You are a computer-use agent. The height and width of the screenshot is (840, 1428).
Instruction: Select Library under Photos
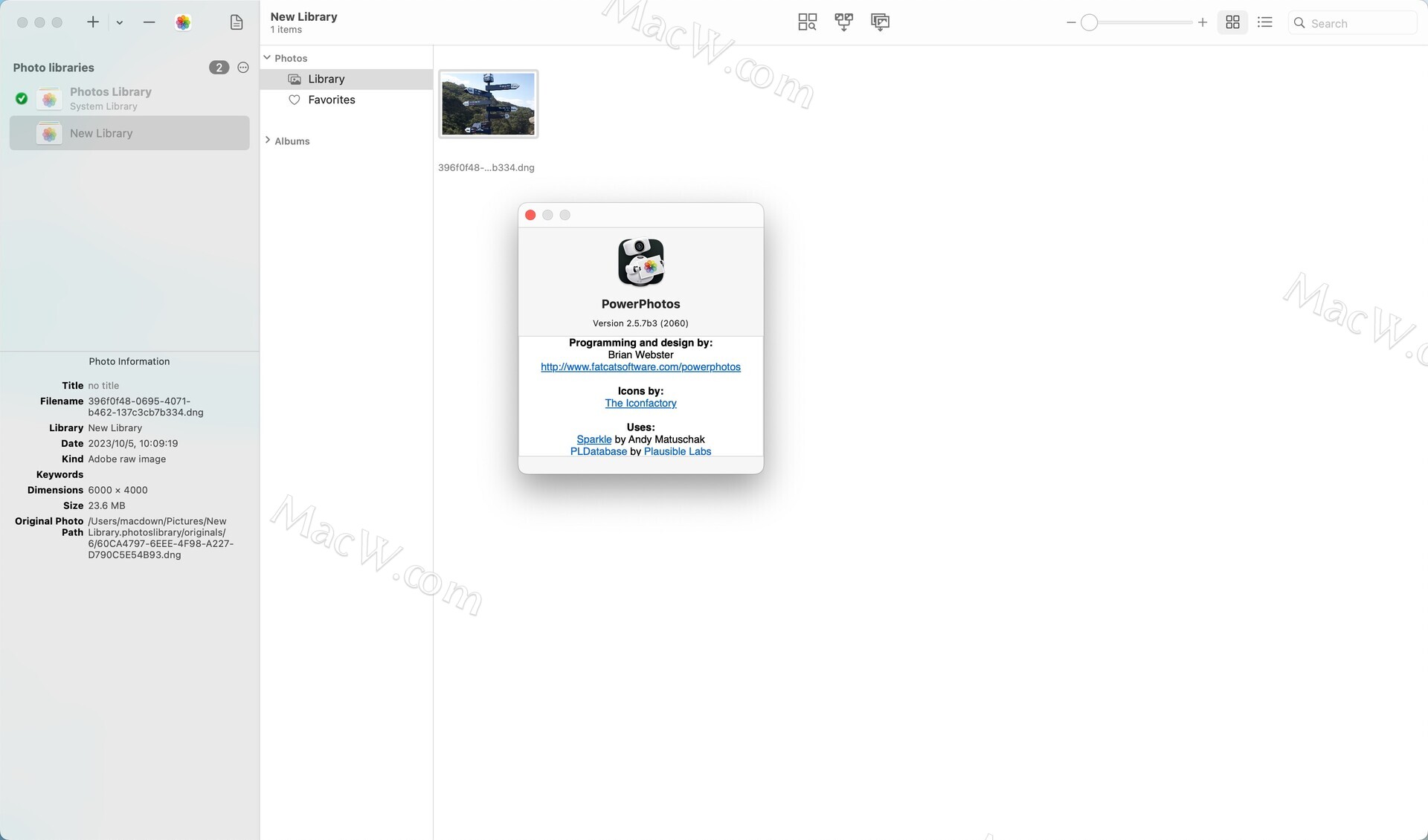pos(347,79)
